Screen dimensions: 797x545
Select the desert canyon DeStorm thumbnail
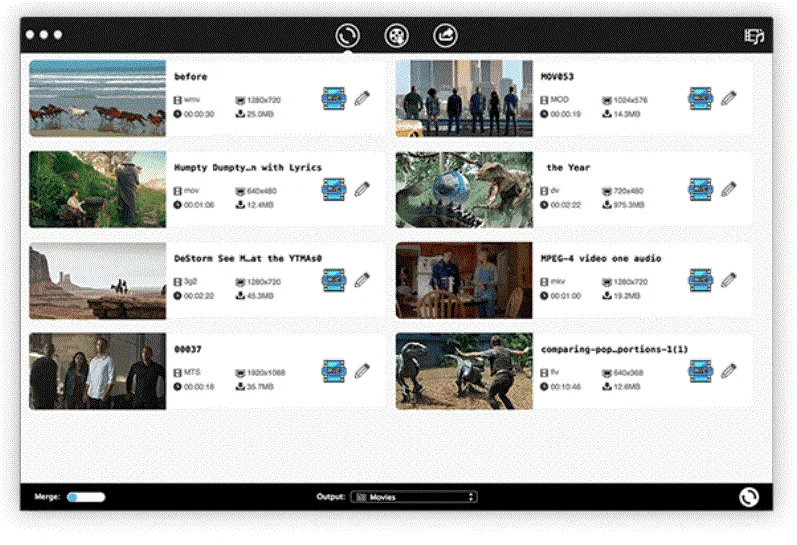(x=98, y=280)
